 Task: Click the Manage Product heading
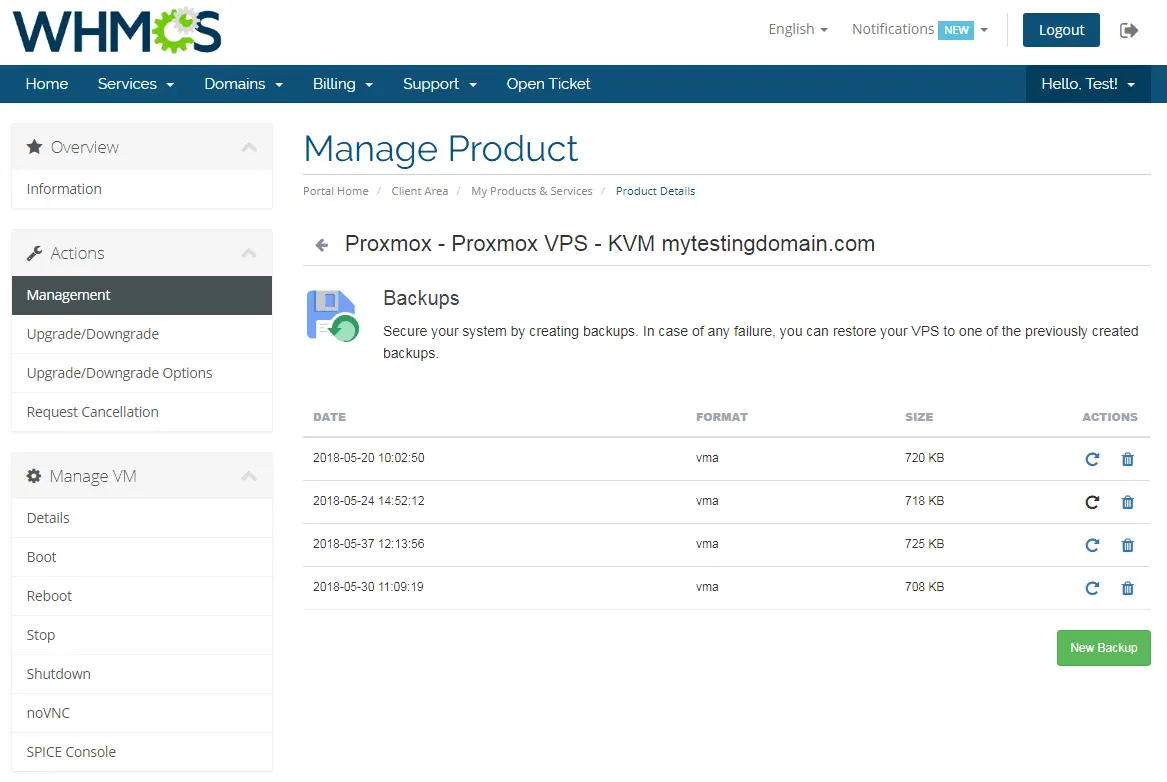pos(441,149)
